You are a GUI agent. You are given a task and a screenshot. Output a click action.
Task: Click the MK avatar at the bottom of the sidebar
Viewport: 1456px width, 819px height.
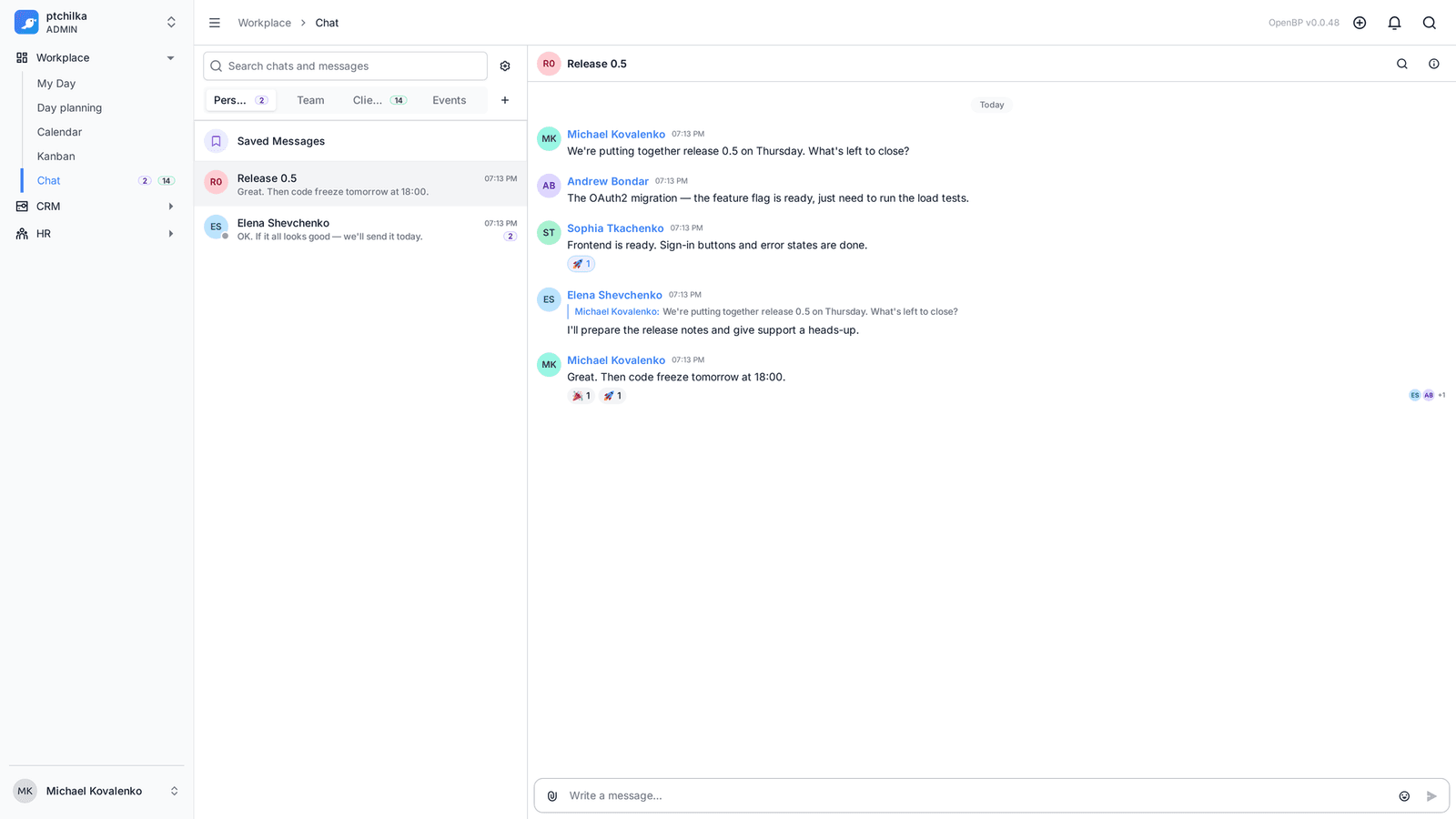[25, 791]
